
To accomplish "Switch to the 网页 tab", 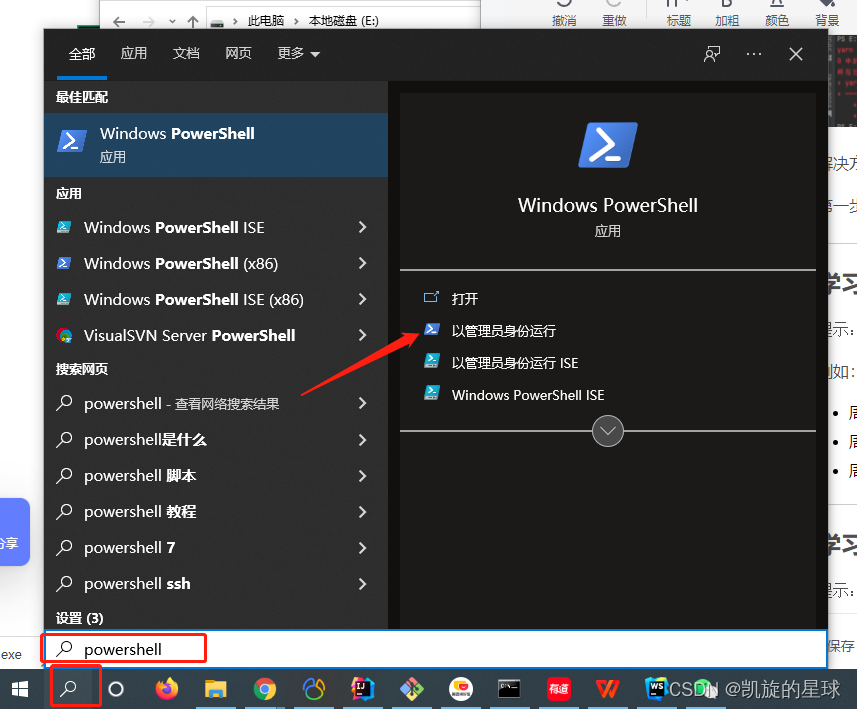I will 239,53.
